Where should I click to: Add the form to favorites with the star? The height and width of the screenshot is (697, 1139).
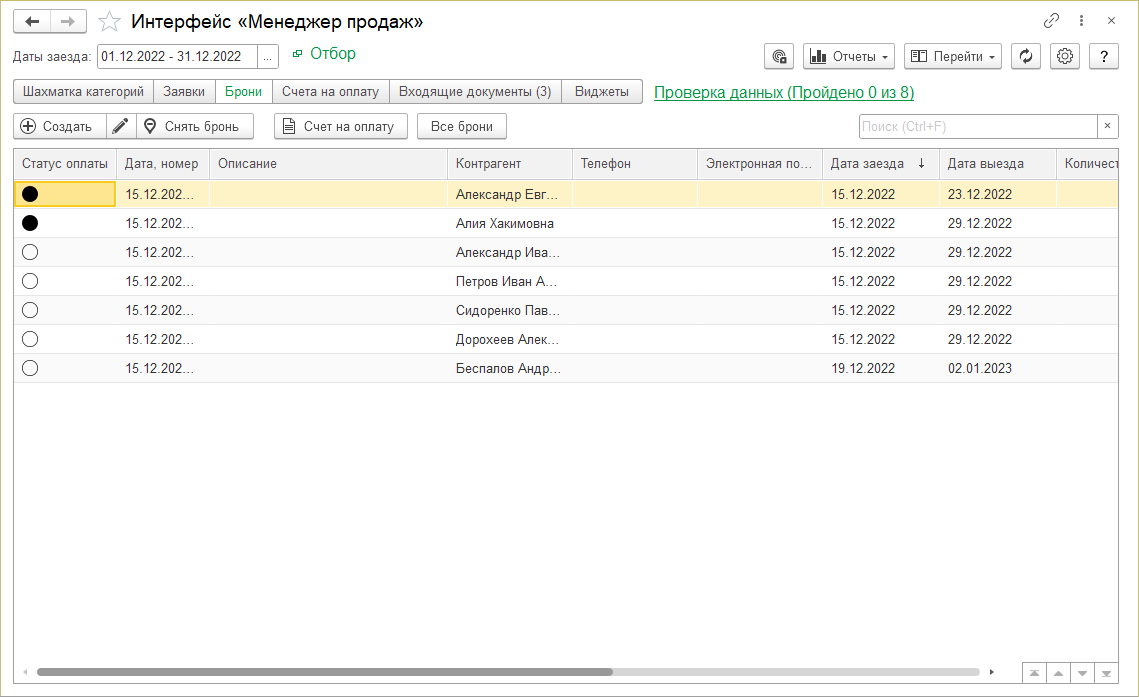click(x=109, y=21)
